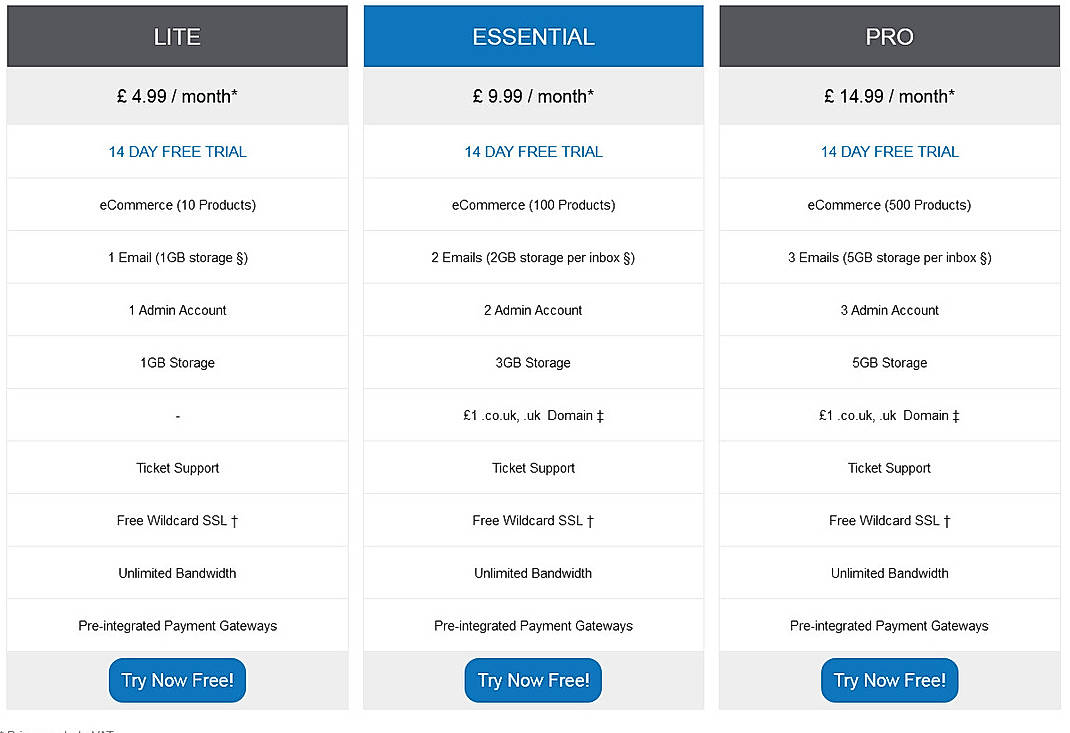This screenshot has height=733, width=1070.
Task: Select the PRO plan header
Action: [x=889, y=36]
